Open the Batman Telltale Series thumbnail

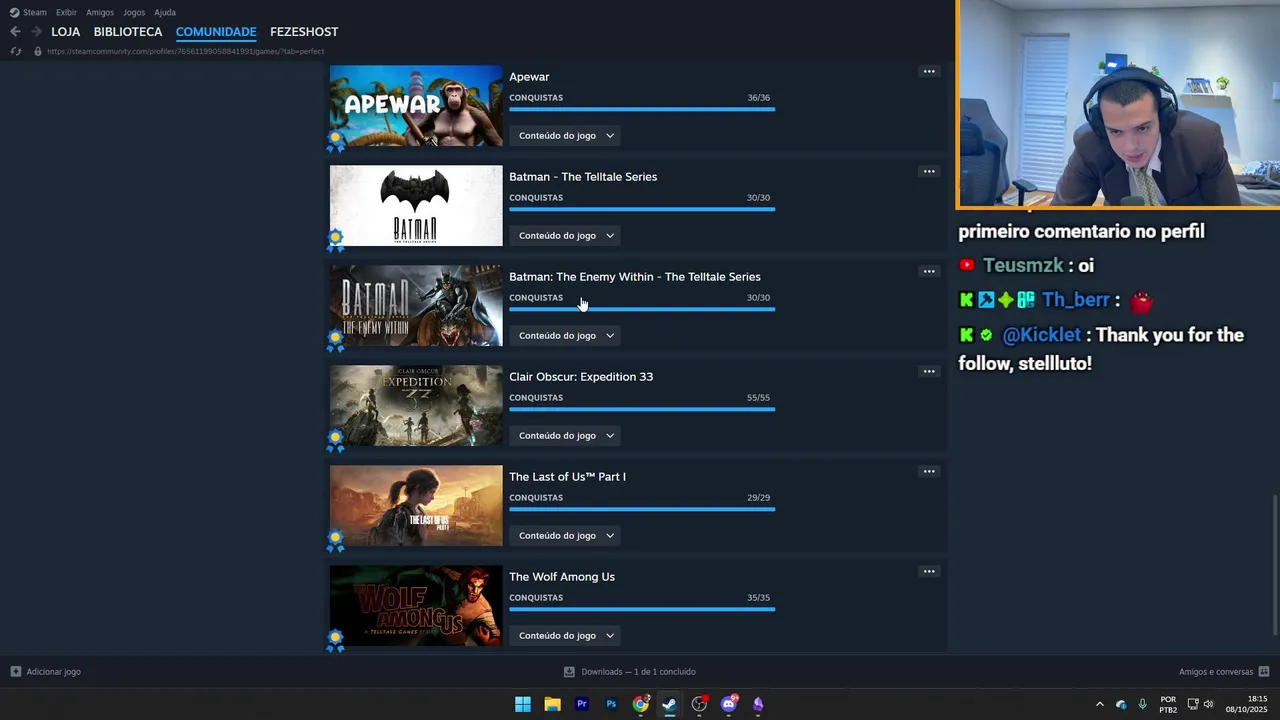pyautogui.click(x=416, y=206)
